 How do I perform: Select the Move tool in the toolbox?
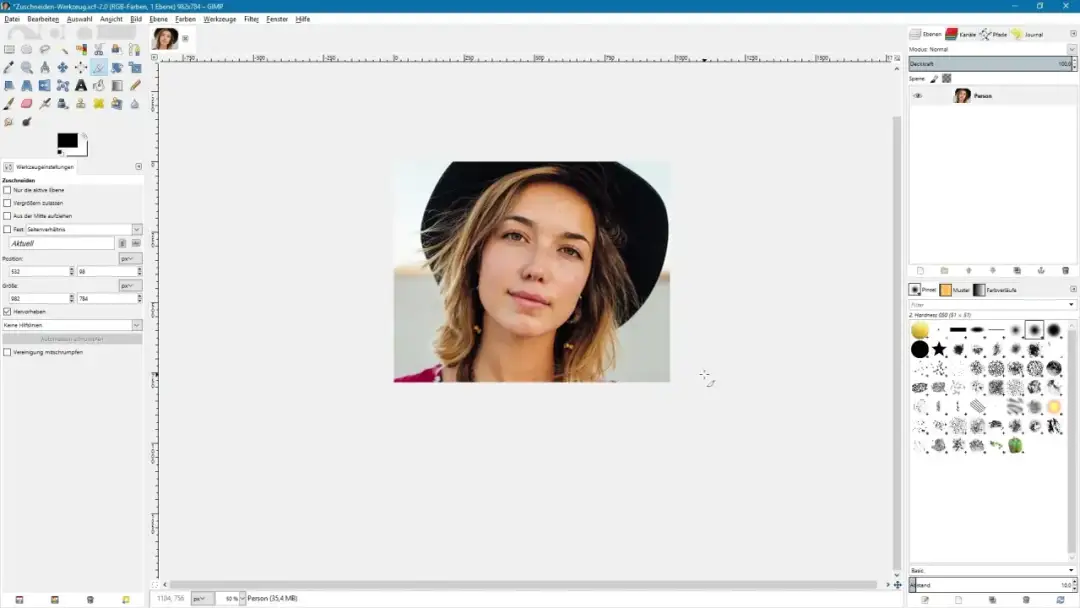[64, 68]
